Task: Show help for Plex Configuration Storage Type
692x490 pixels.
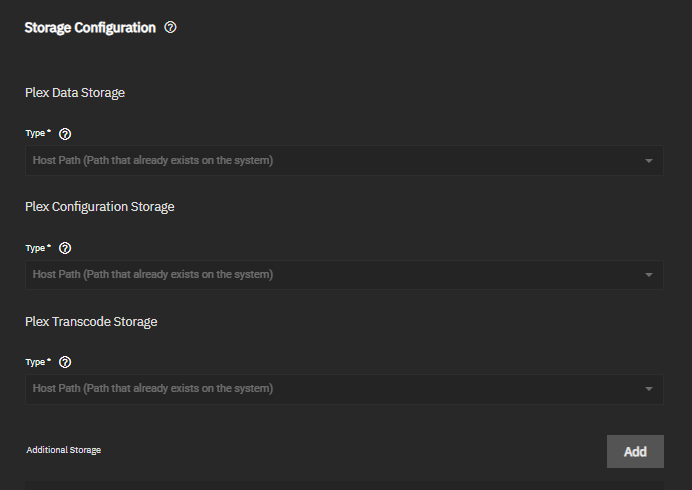Action: coord(65,248)
